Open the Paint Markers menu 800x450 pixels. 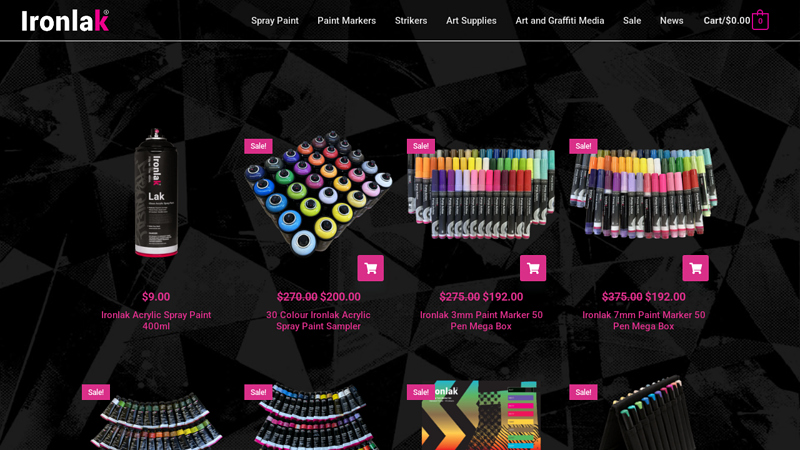click(x=346, y=20)
